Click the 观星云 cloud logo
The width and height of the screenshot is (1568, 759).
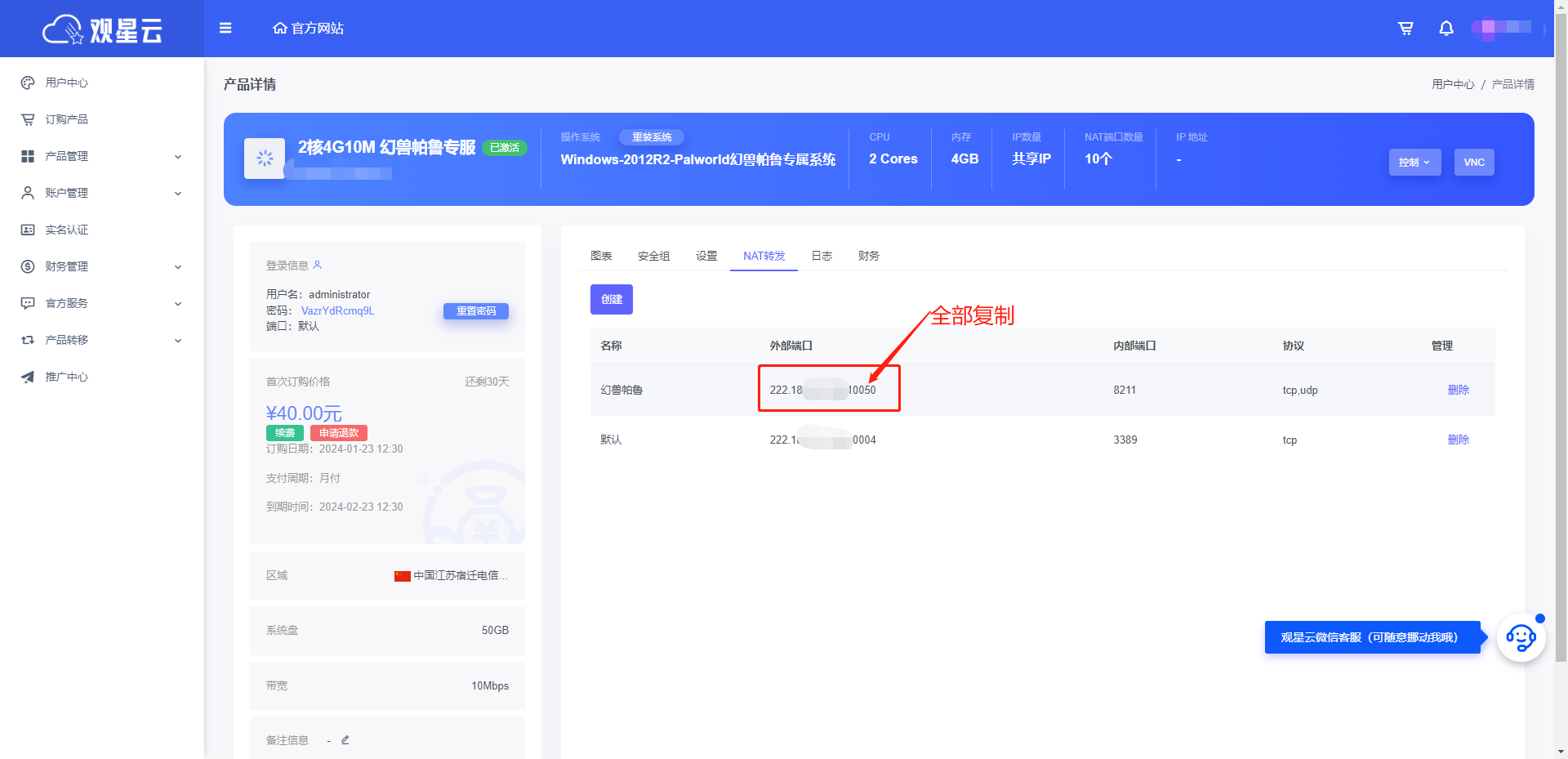point(102,29)
